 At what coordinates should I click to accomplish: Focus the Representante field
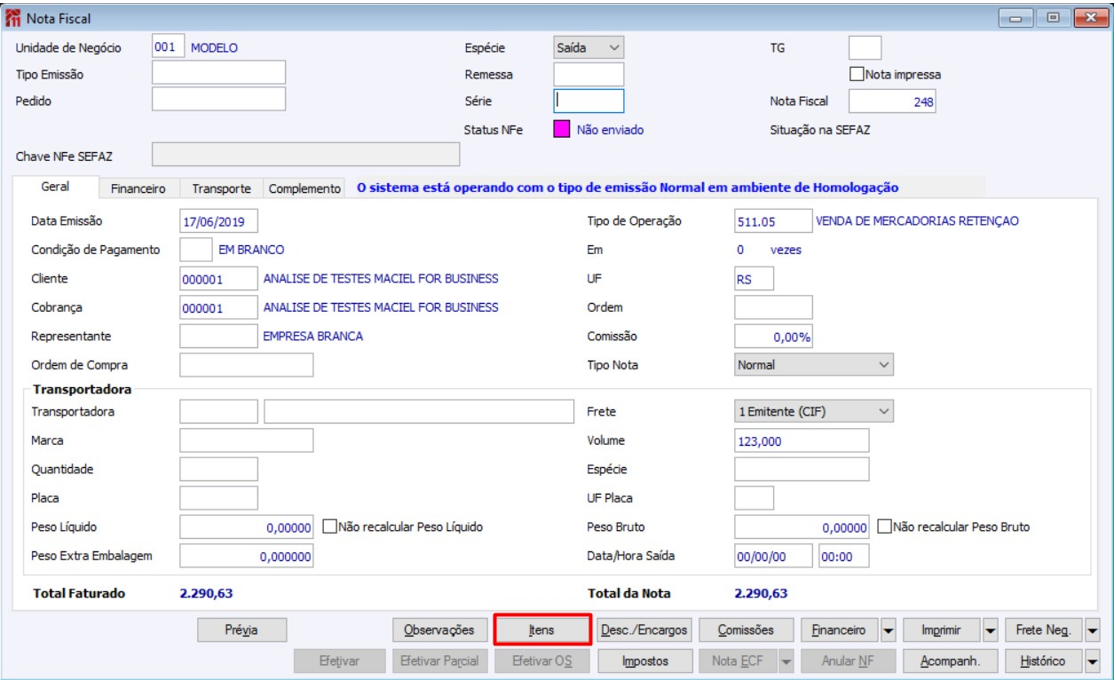(219, 336)
